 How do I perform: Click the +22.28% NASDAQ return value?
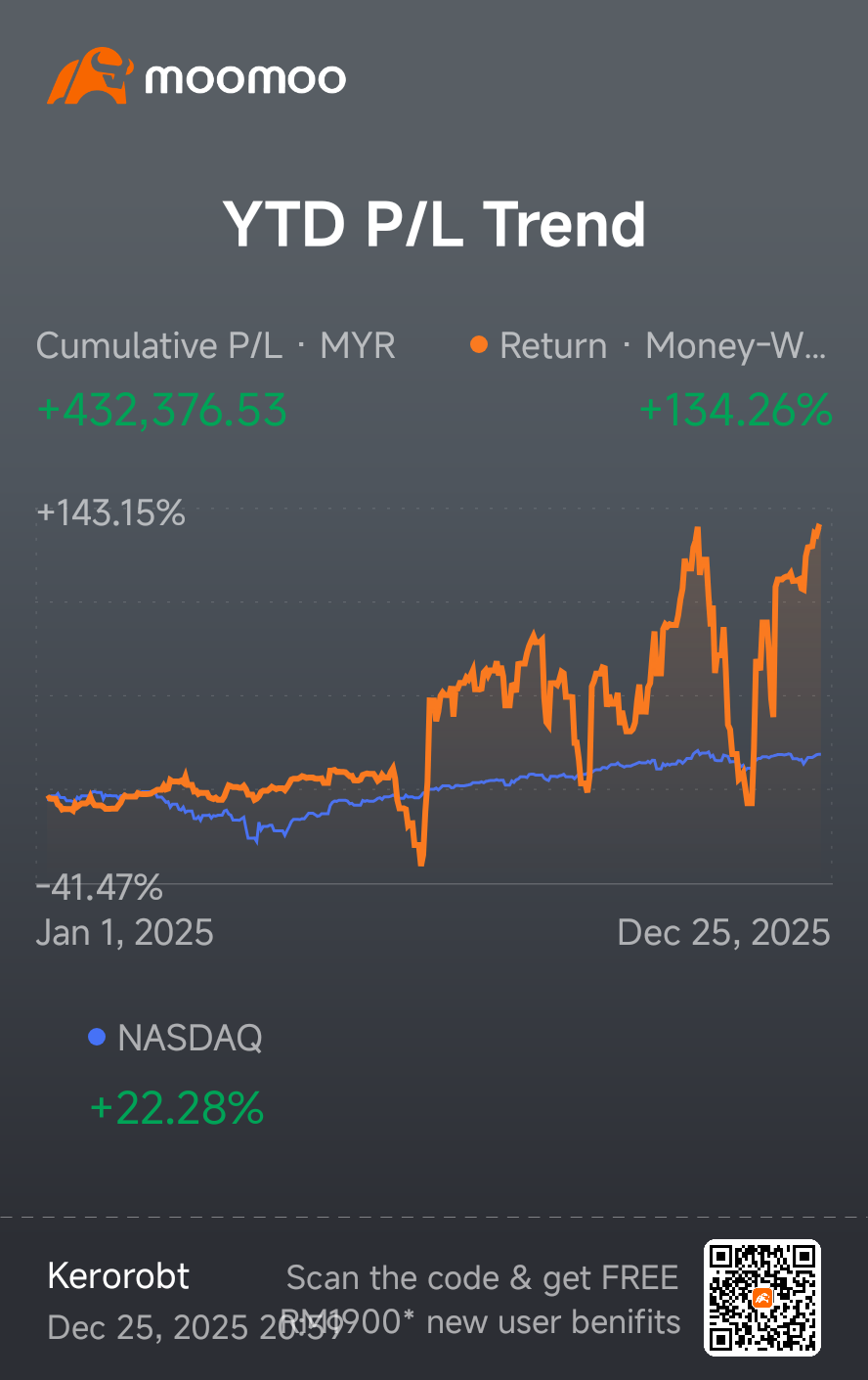click(177, 1108)
